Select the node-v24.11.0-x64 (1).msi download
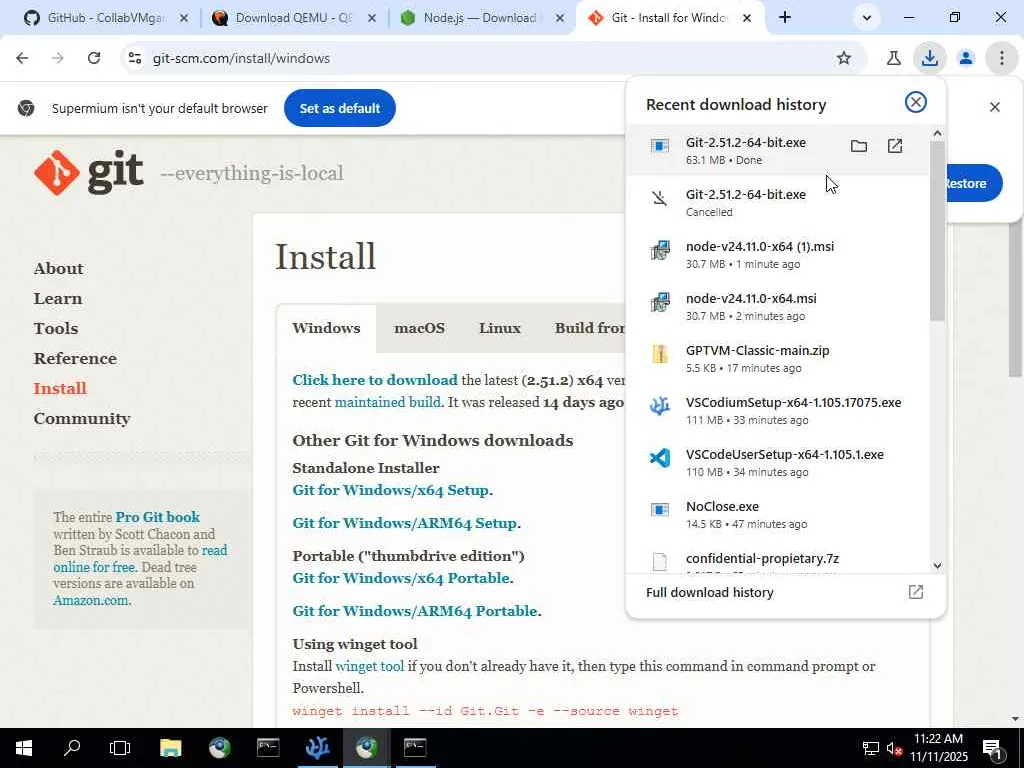The image size is (1024, 768). pos(776,254)
